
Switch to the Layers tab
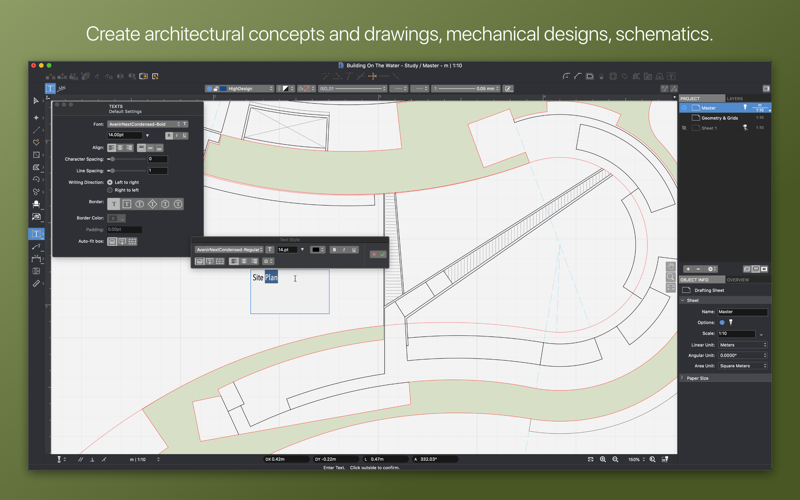pyautogui.click(x=735, y=98)
